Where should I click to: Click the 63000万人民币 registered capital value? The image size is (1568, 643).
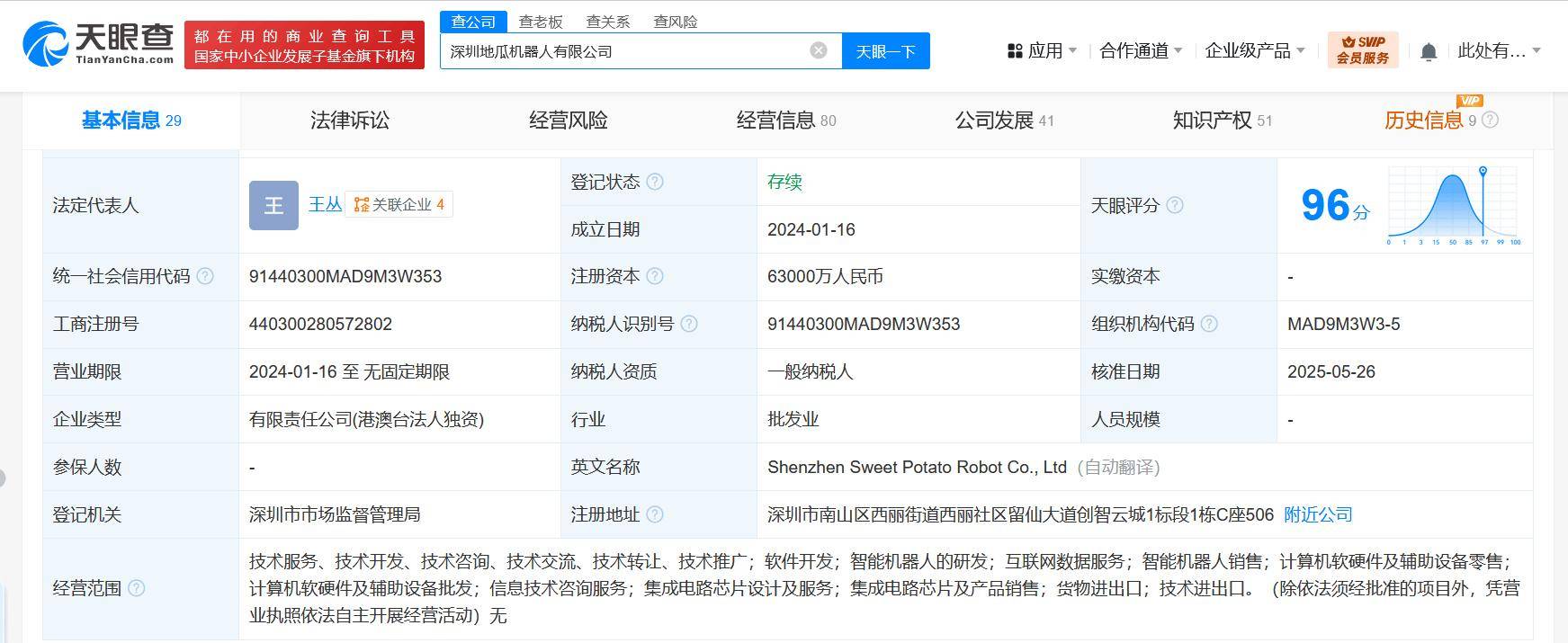(x=825, y=276)
